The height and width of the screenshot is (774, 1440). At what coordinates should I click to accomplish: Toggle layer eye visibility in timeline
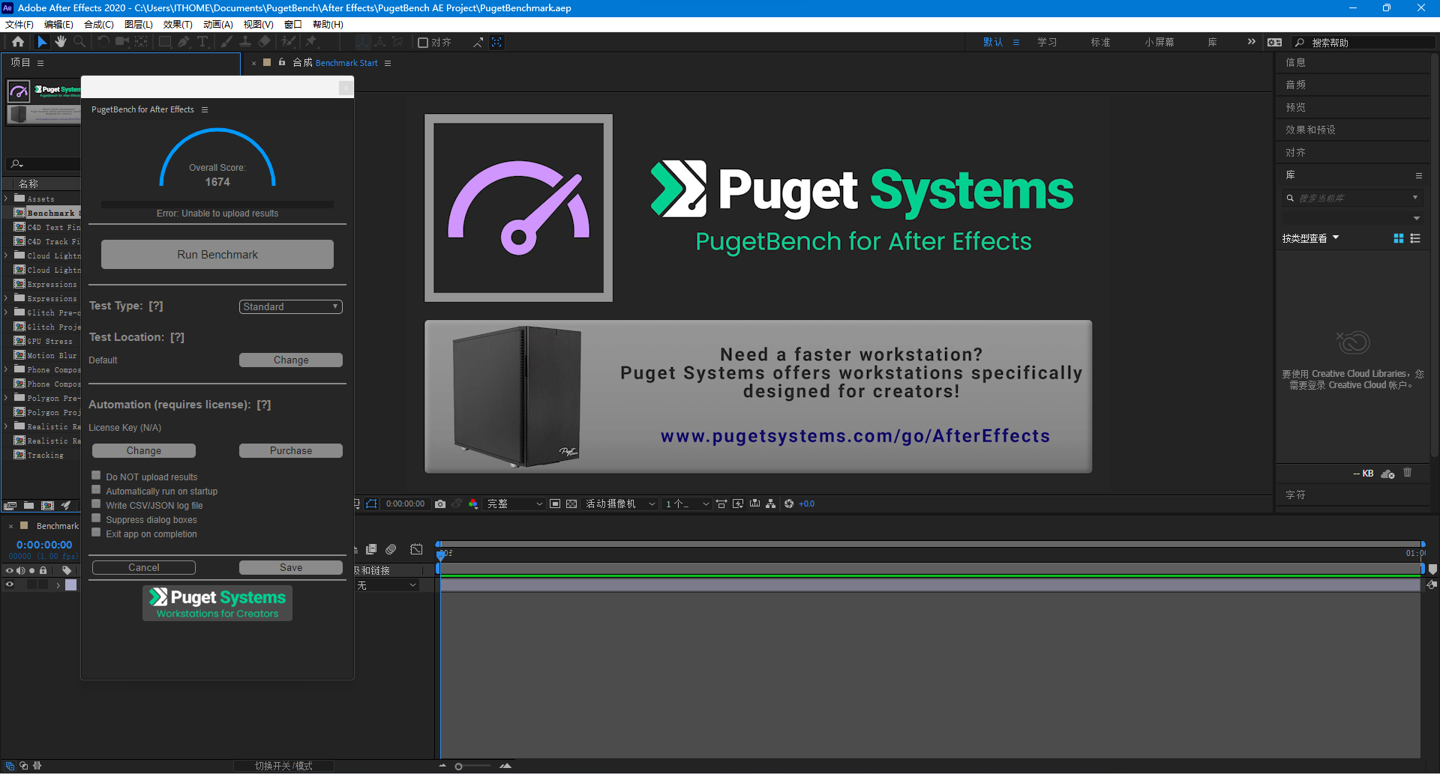tap(9, 585)
